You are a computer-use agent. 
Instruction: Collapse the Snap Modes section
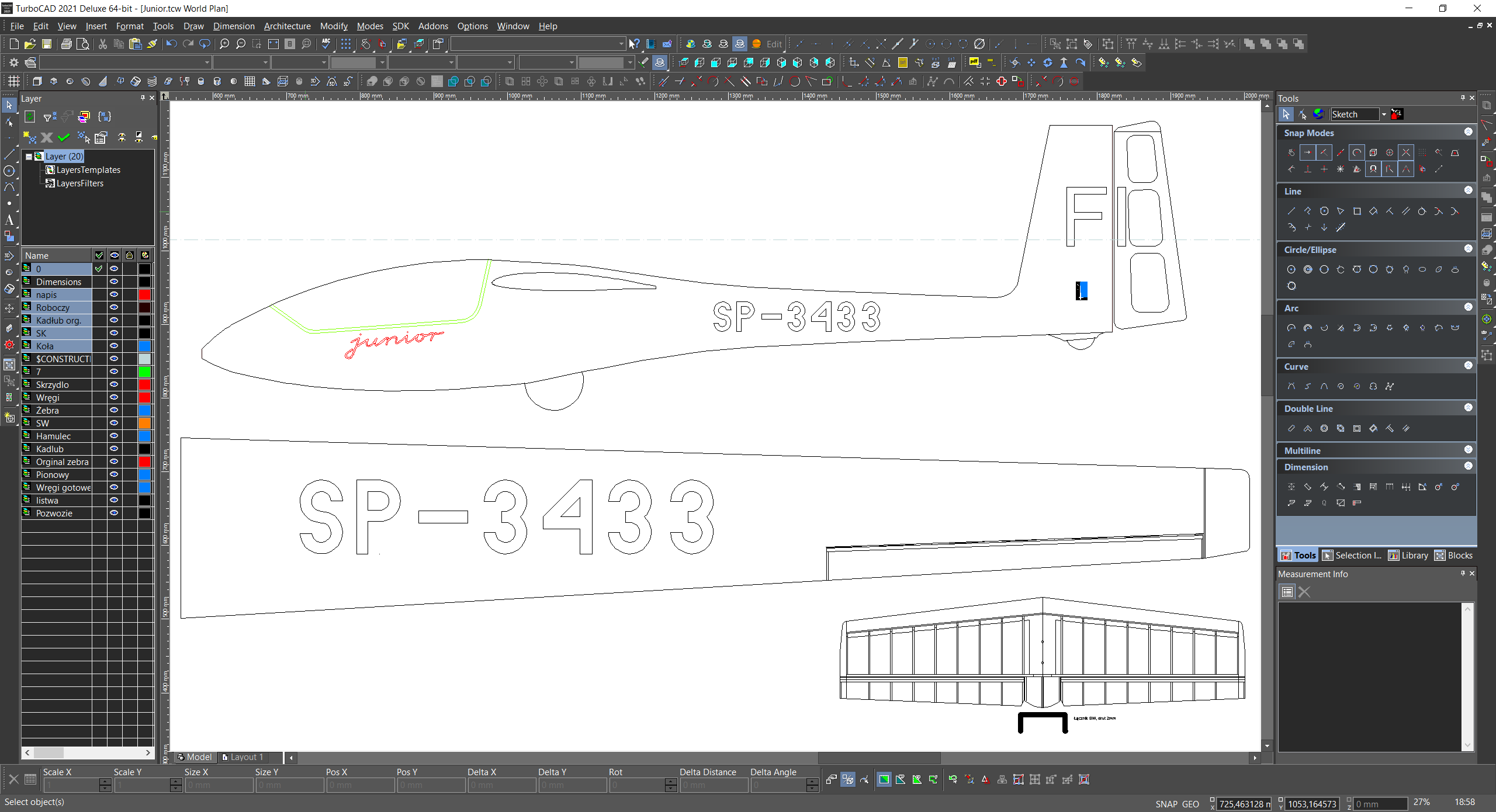1468,132
